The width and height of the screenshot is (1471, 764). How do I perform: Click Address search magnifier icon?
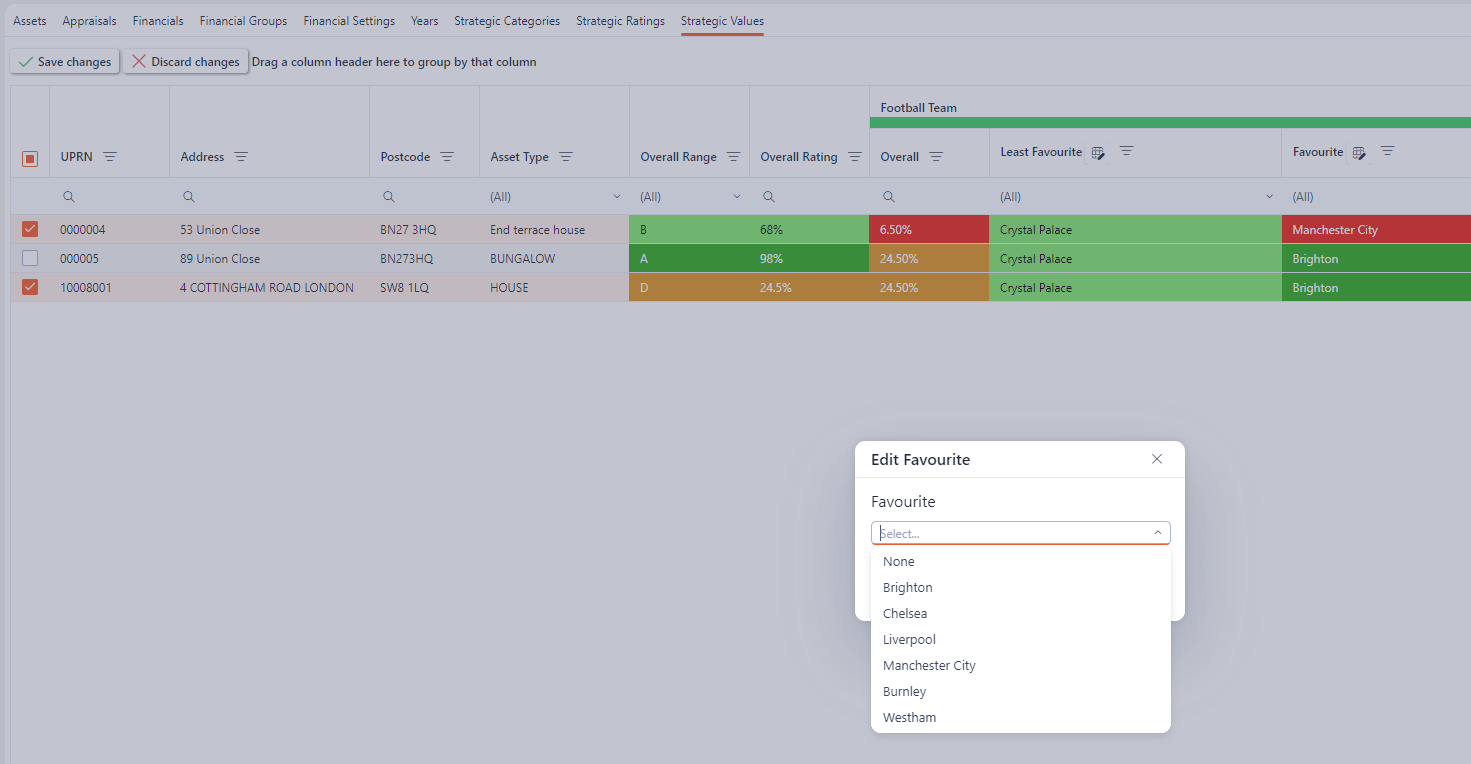click(188, 197)
